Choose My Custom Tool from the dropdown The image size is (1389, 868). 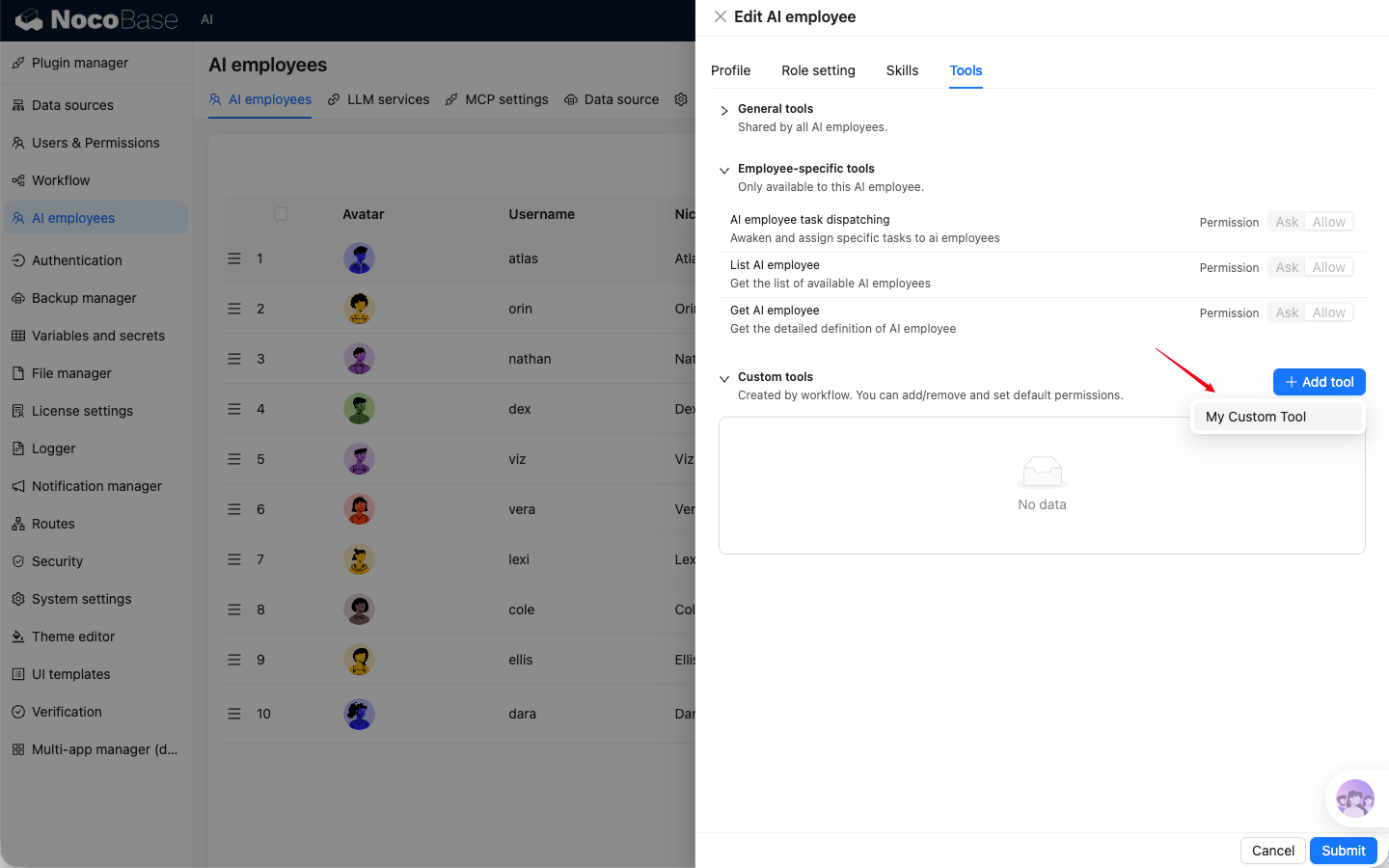(x=1256, y=417)
